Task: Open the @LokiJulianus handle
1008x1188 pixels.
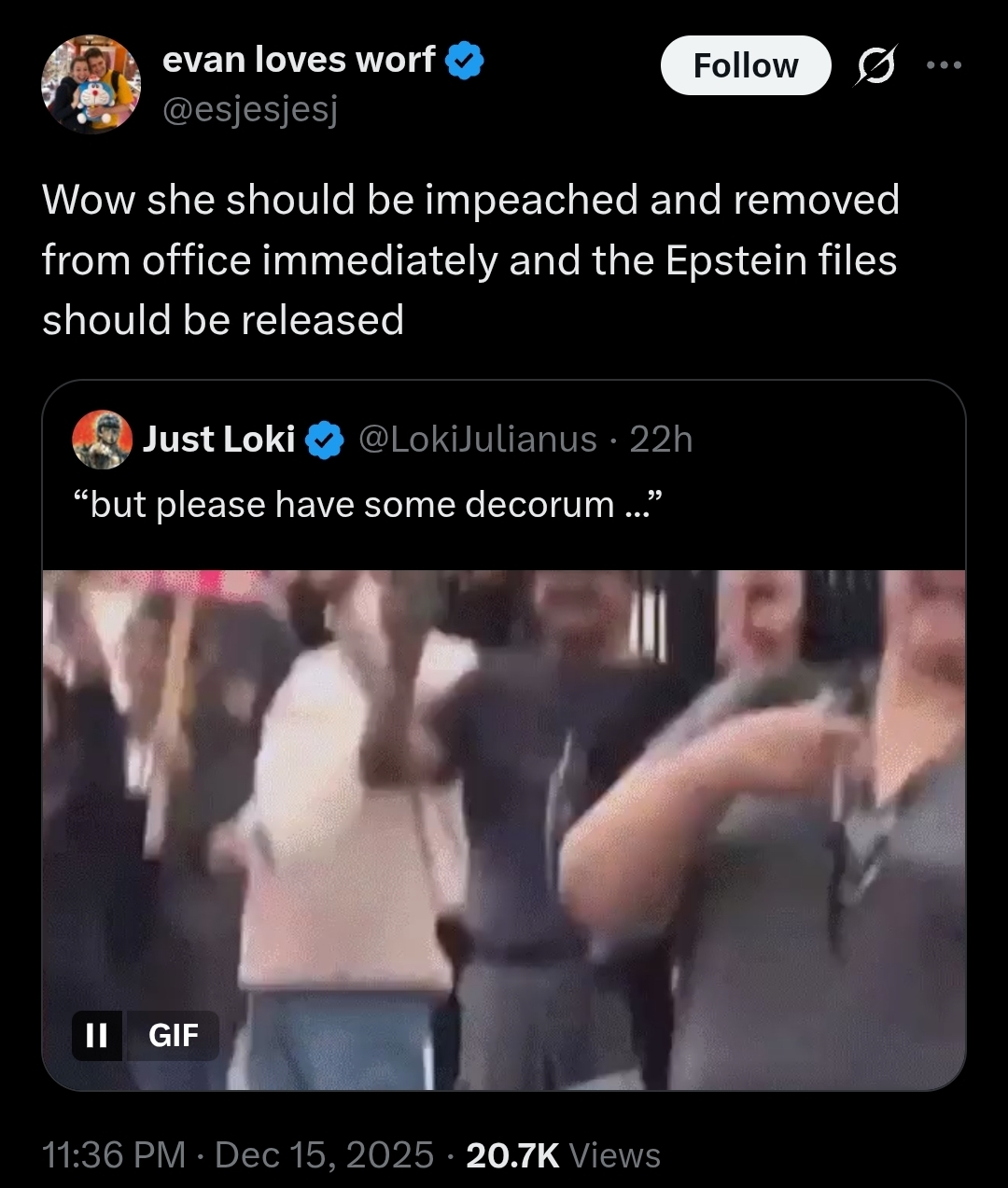Action: pyautogui.click(x=478, y=439)
